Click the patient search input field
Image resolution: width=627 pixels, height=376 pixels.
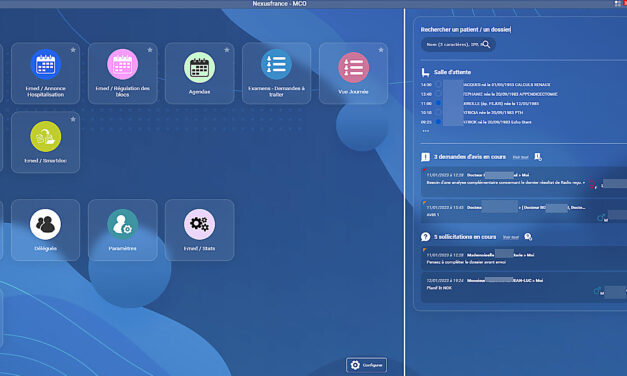[453, 44]
